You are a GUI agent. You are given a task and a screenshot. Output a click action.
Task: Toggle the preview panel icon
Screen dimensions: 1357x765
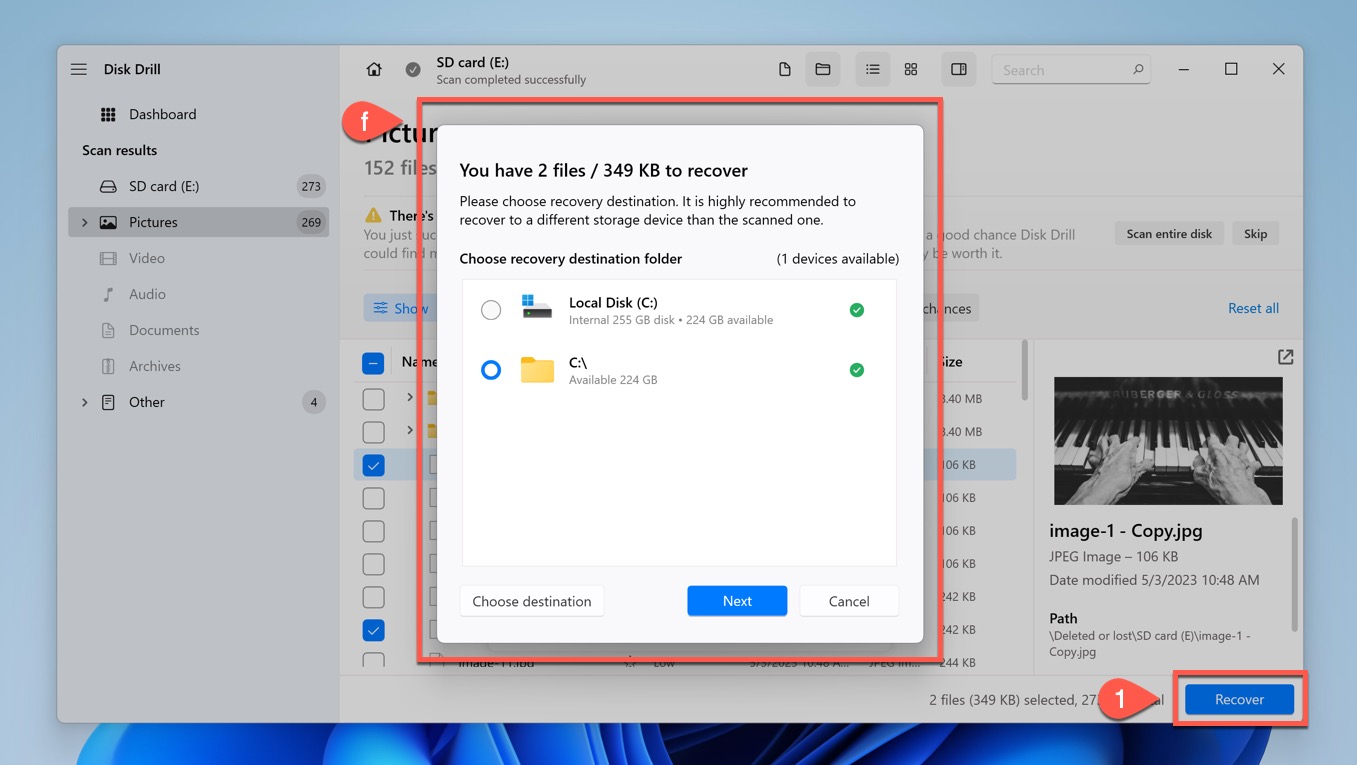tap(959, 69)
